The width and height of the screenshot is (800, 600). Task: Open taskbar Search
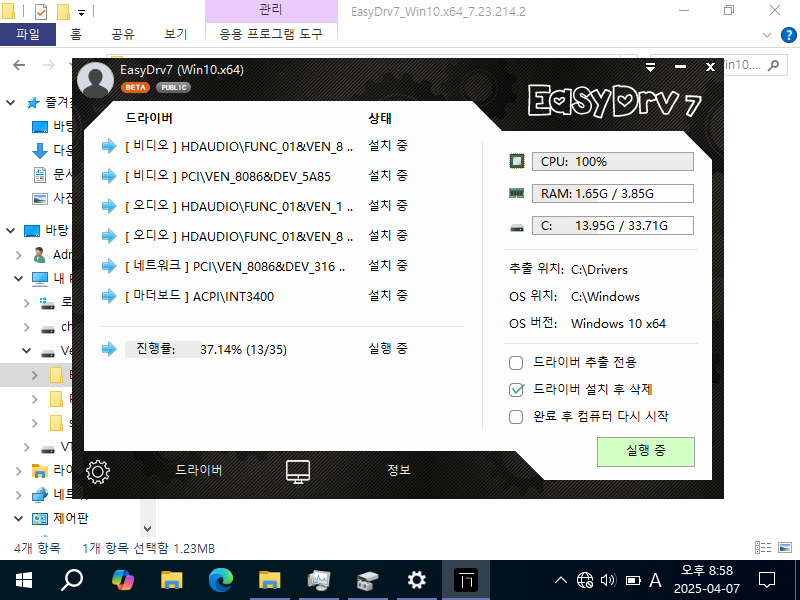coord(72,580)
